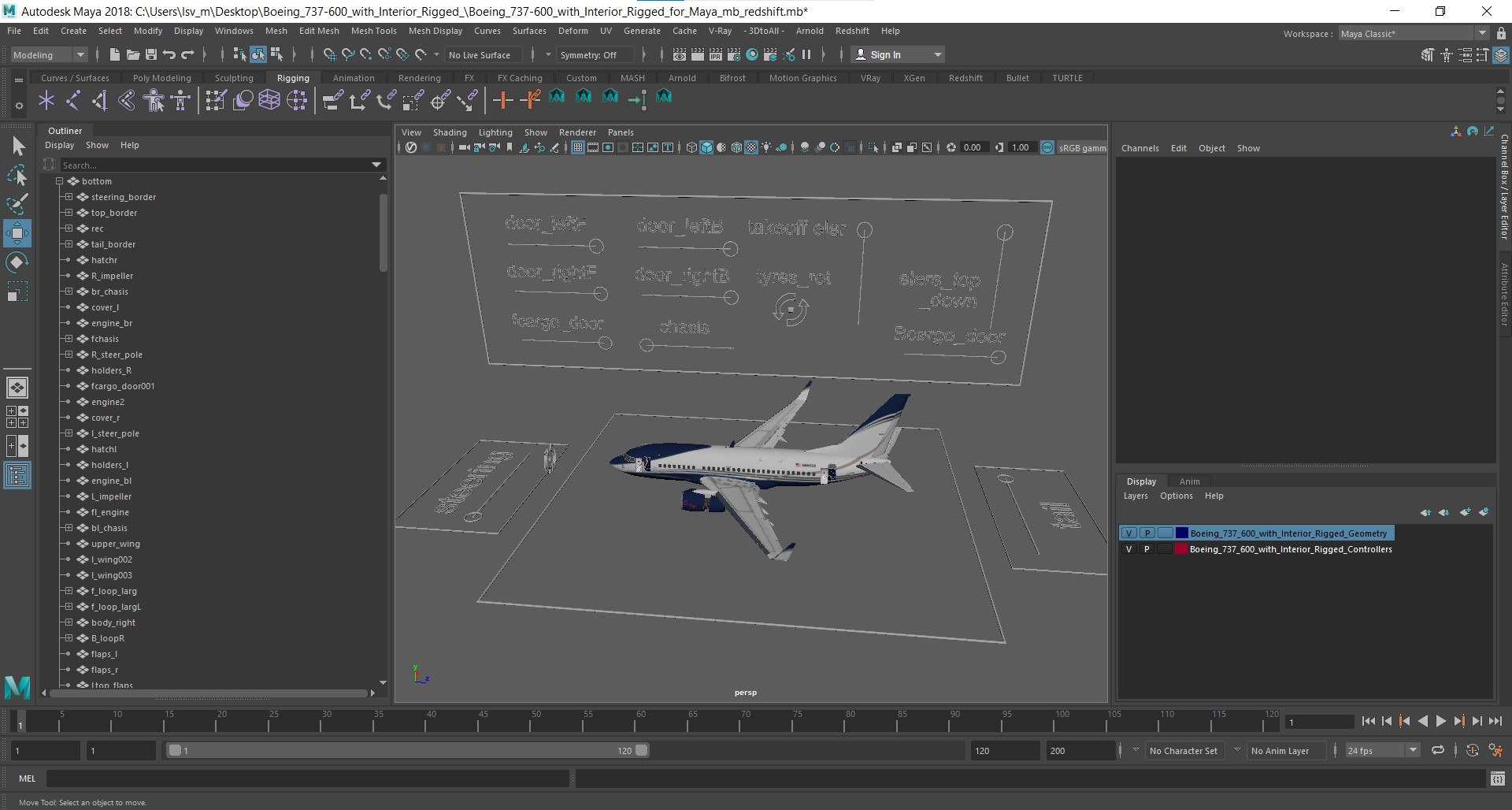
Task: Play animation forward
Action: coord(1440,721)
